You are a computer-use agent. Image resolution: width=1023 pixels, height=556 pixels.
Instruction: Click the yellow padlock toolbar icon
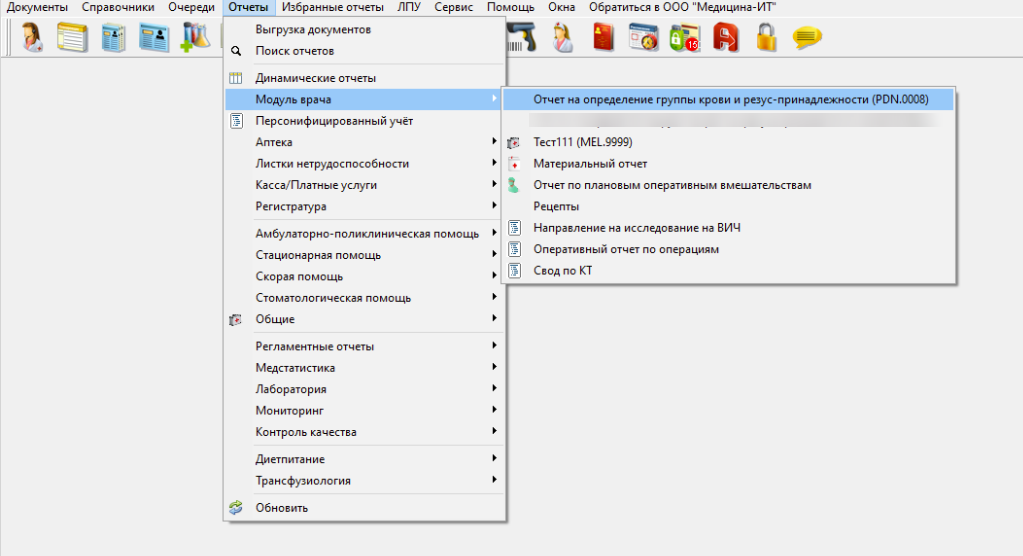[767, 37]
